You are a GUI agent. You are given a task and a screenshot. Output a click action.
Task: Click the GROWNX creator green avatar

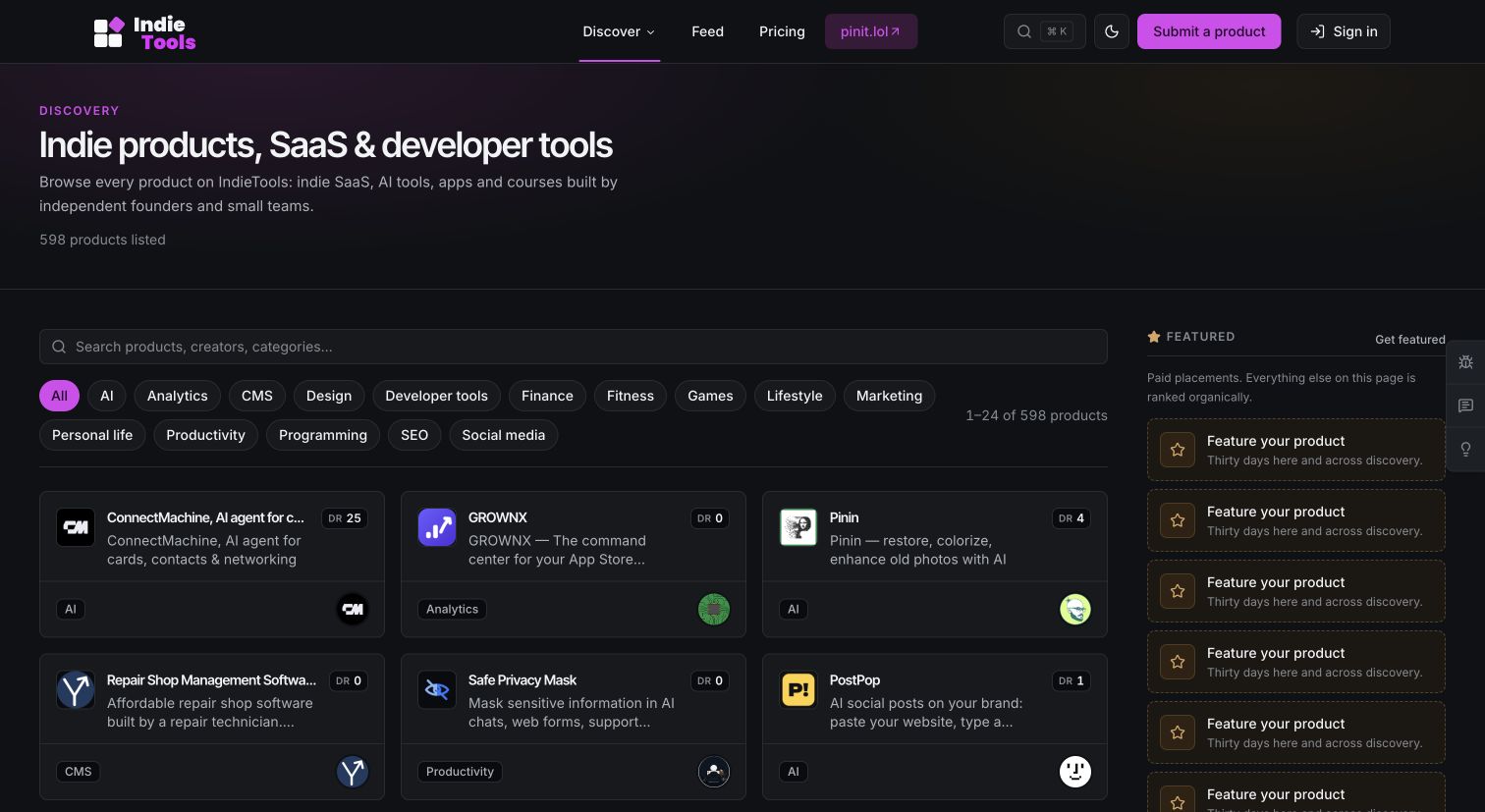[714, 609]
